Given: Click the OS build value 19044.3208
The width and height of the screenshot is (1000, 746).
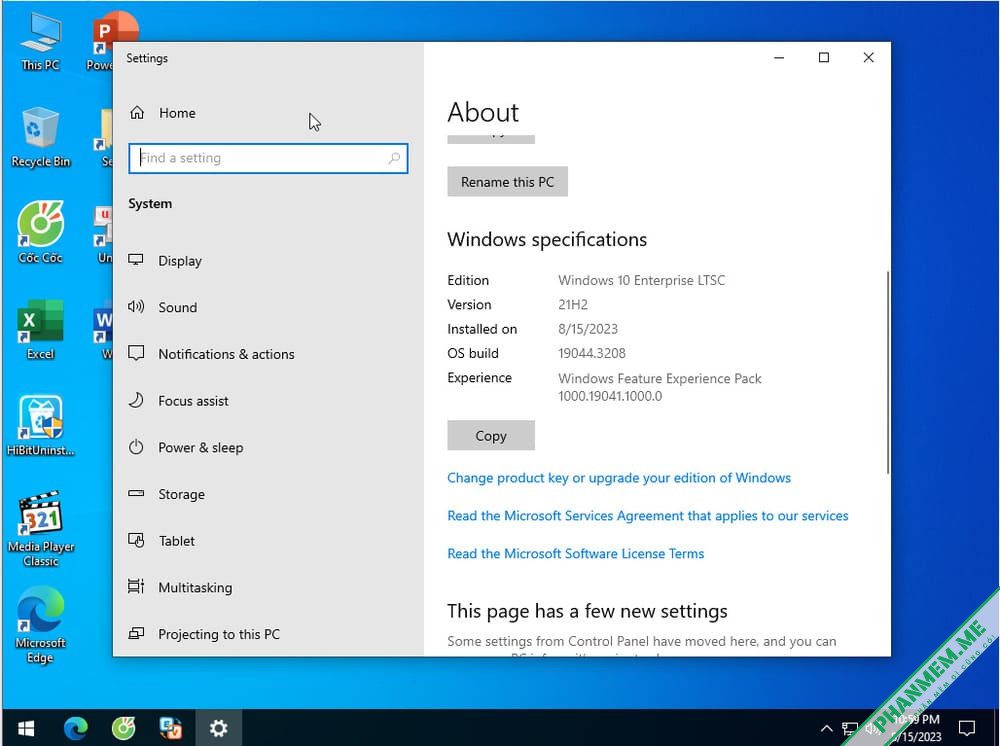Looking at the screenshot, I should 592,353.
